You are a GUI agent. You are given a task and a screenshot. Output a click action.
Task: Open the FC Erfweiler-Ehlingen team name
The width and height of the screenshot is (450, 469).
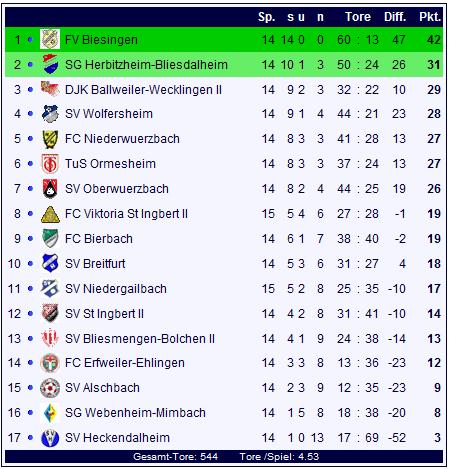point(125,363)
